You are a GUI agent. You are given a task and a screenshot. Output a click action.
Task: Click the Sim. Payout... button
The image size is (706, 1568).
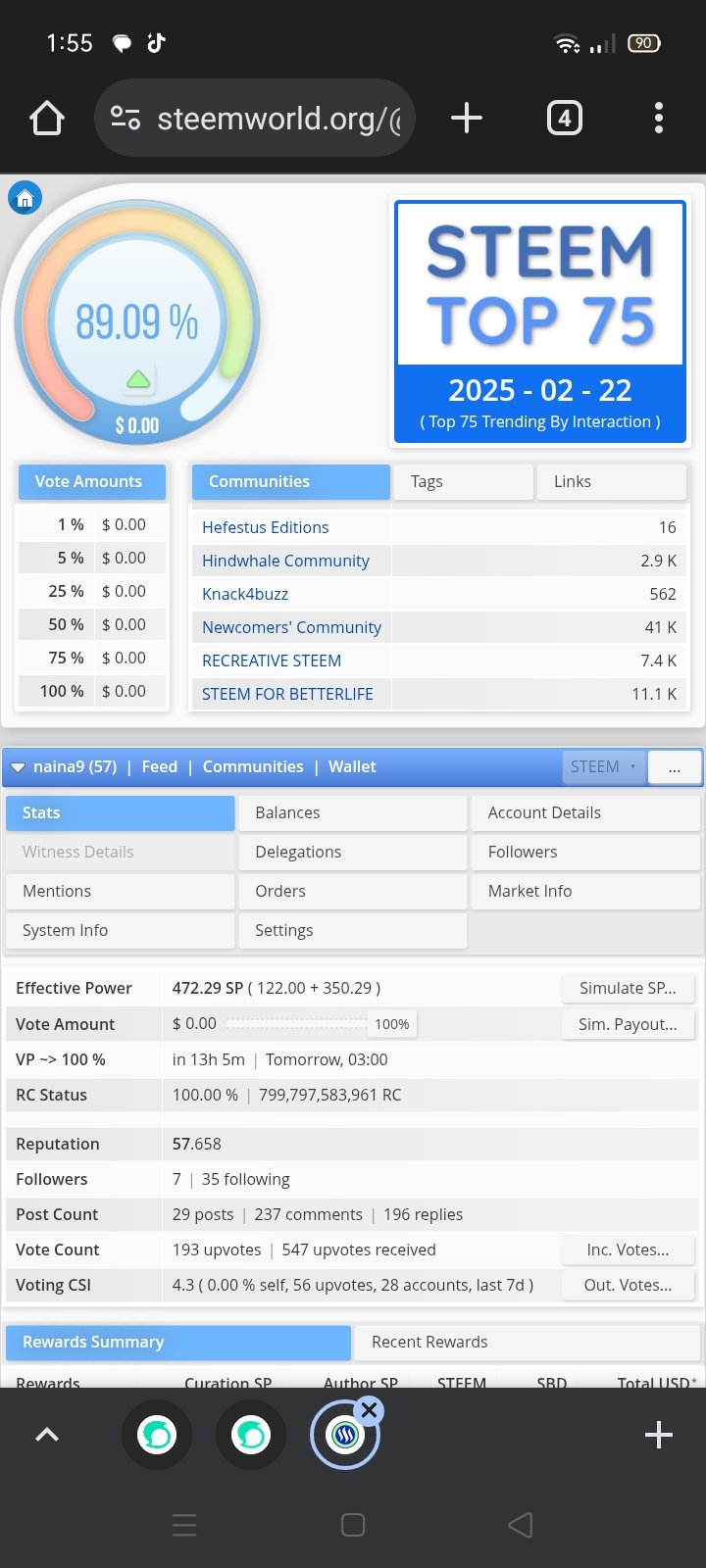click(628, 1024)
